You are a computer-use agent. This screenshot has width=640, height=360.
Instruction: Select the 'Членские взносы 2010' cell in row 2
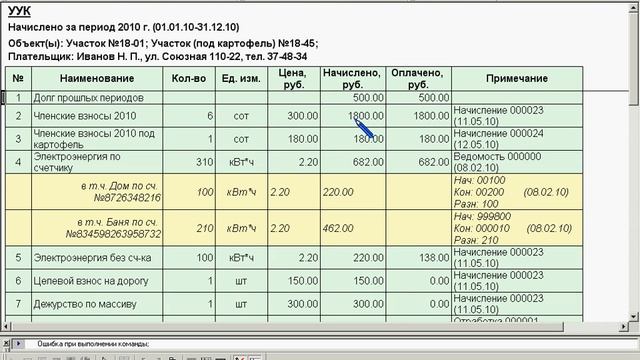97,116
